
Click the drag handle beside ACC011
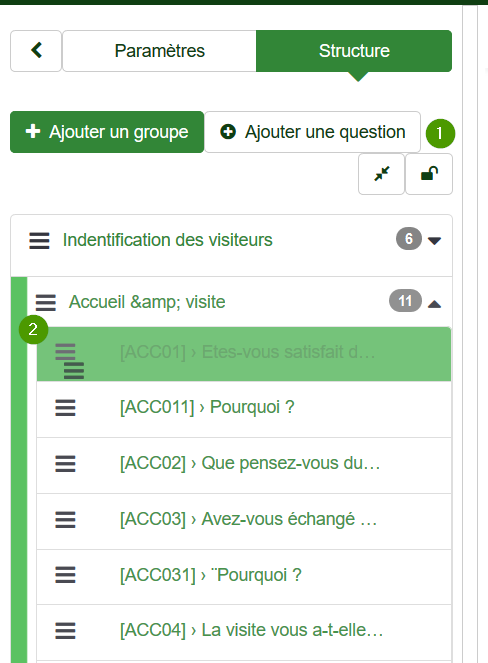66,408
